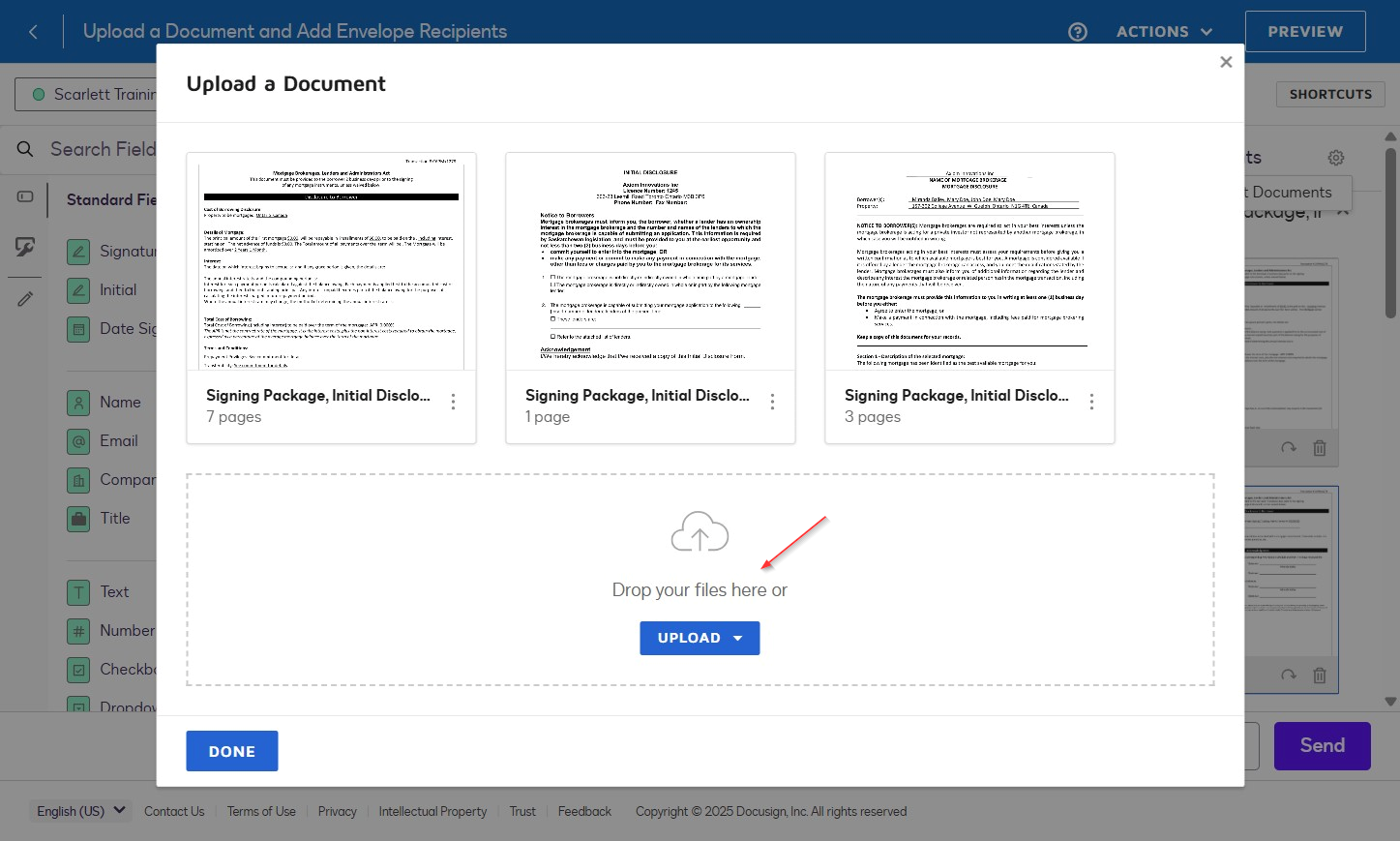Viewport: 1400px width, 841px height.
Task: Open the English (US) language selector
Action: point(81,811)
